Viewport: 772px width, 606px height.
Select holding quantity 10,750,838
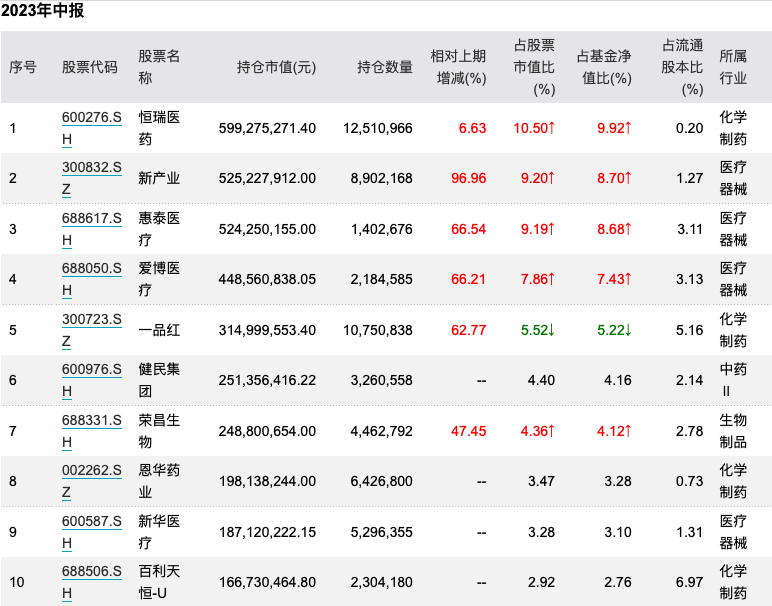(378, 330)
